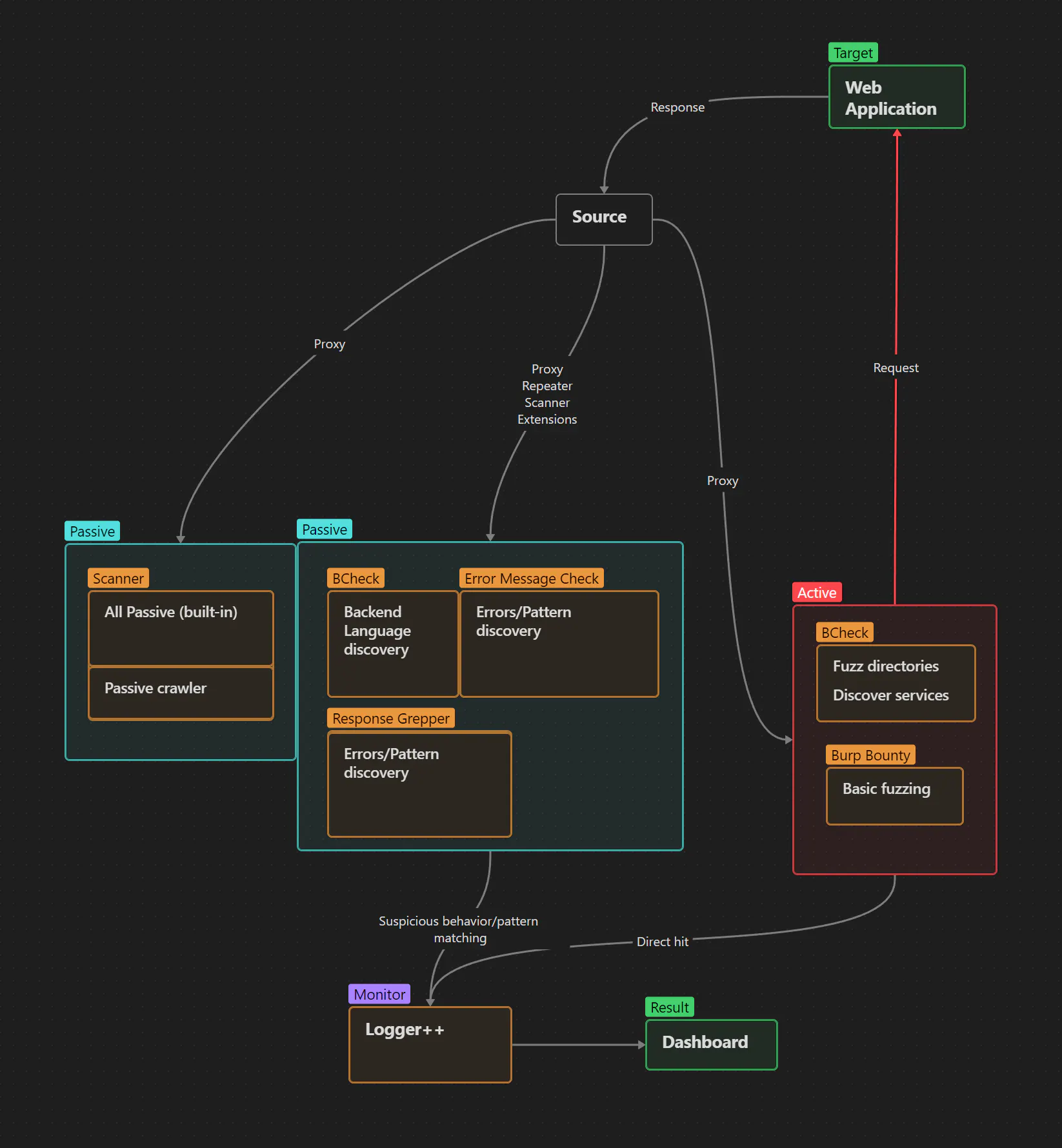The width and height of the screenshot is (1062, 1148).
Task: Click Discover services text
Action: [890, 695]
